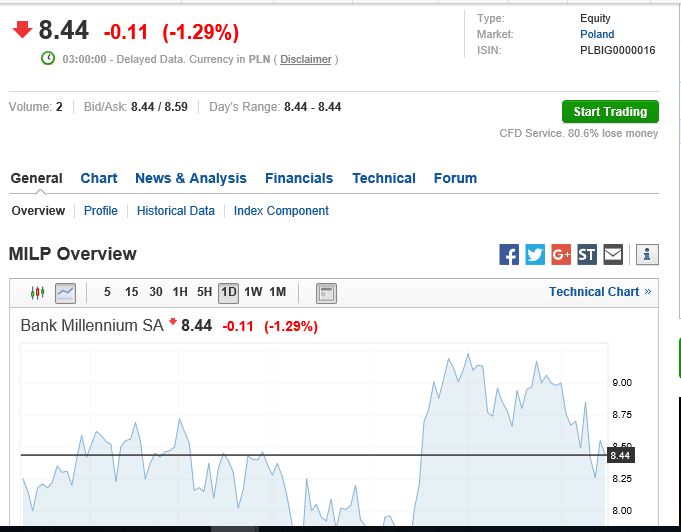View Historical Data sub-tab

(176, 211)
